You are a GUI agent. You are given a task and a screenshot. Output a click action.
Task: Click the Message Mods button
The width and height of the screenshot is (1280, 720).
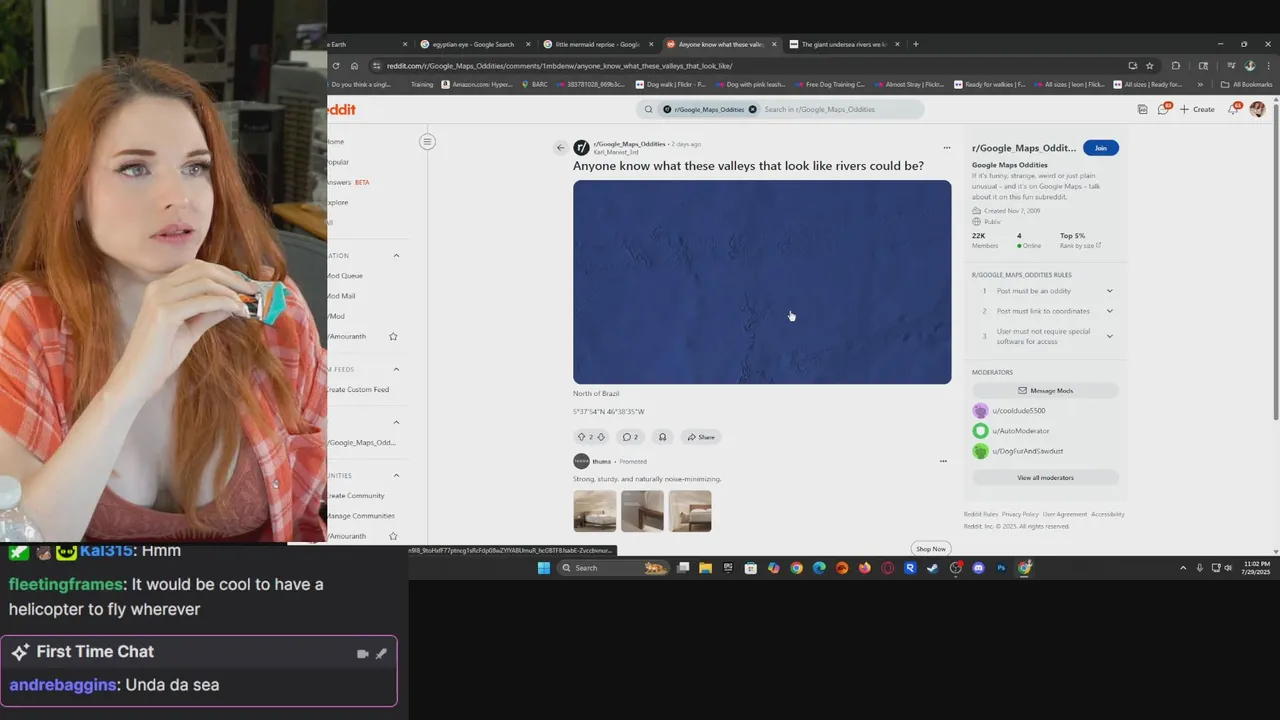click(x=1045, y=390)
